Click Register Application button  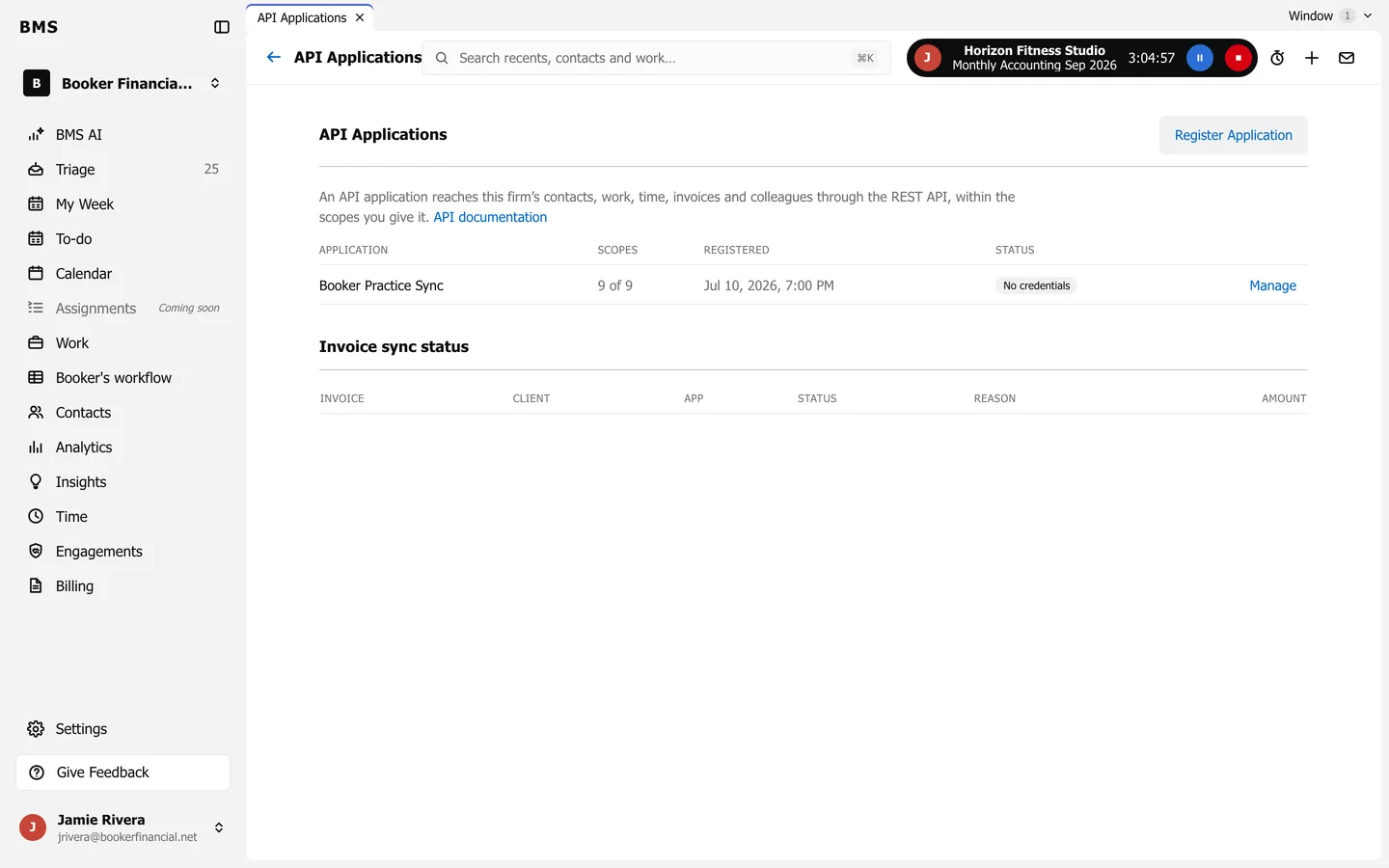pos(1234,135)
